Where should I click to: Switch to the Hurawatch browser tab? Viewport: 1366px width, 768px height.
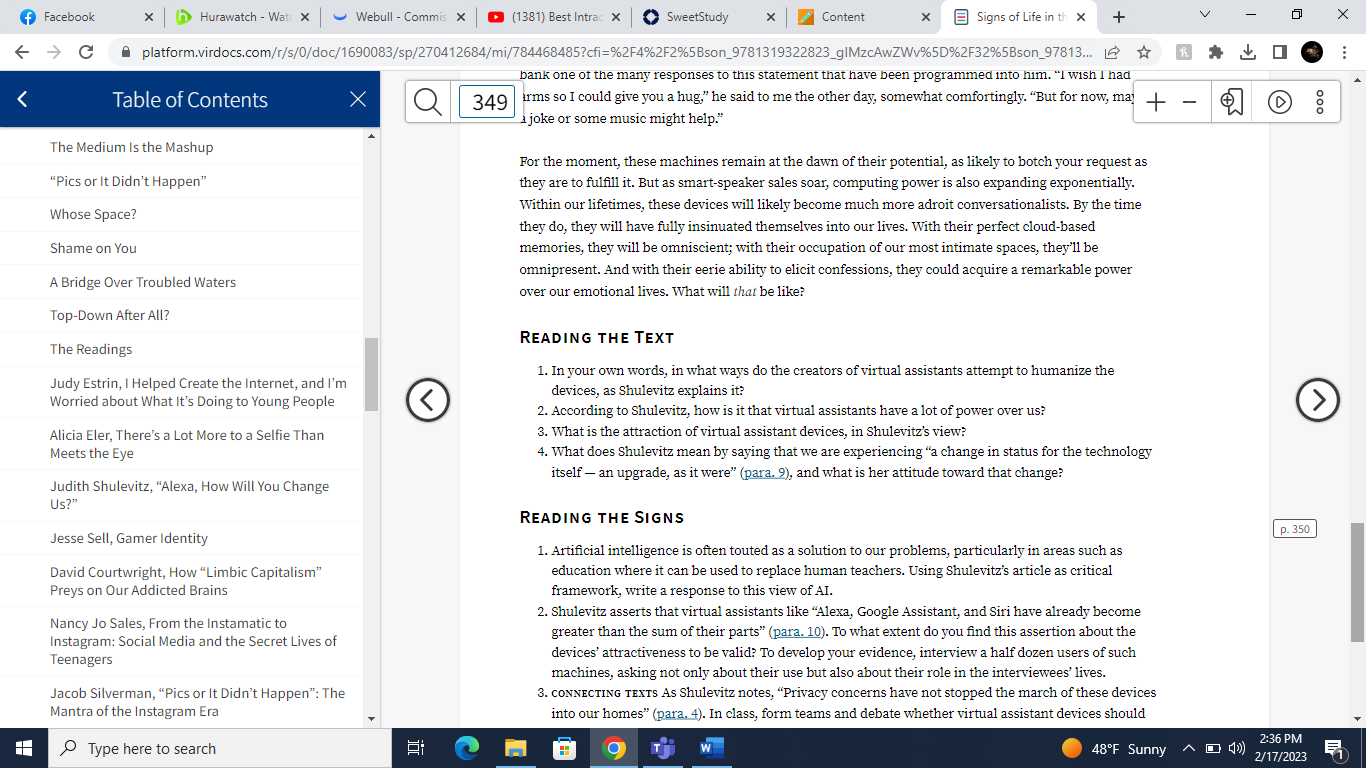point(243,17)
